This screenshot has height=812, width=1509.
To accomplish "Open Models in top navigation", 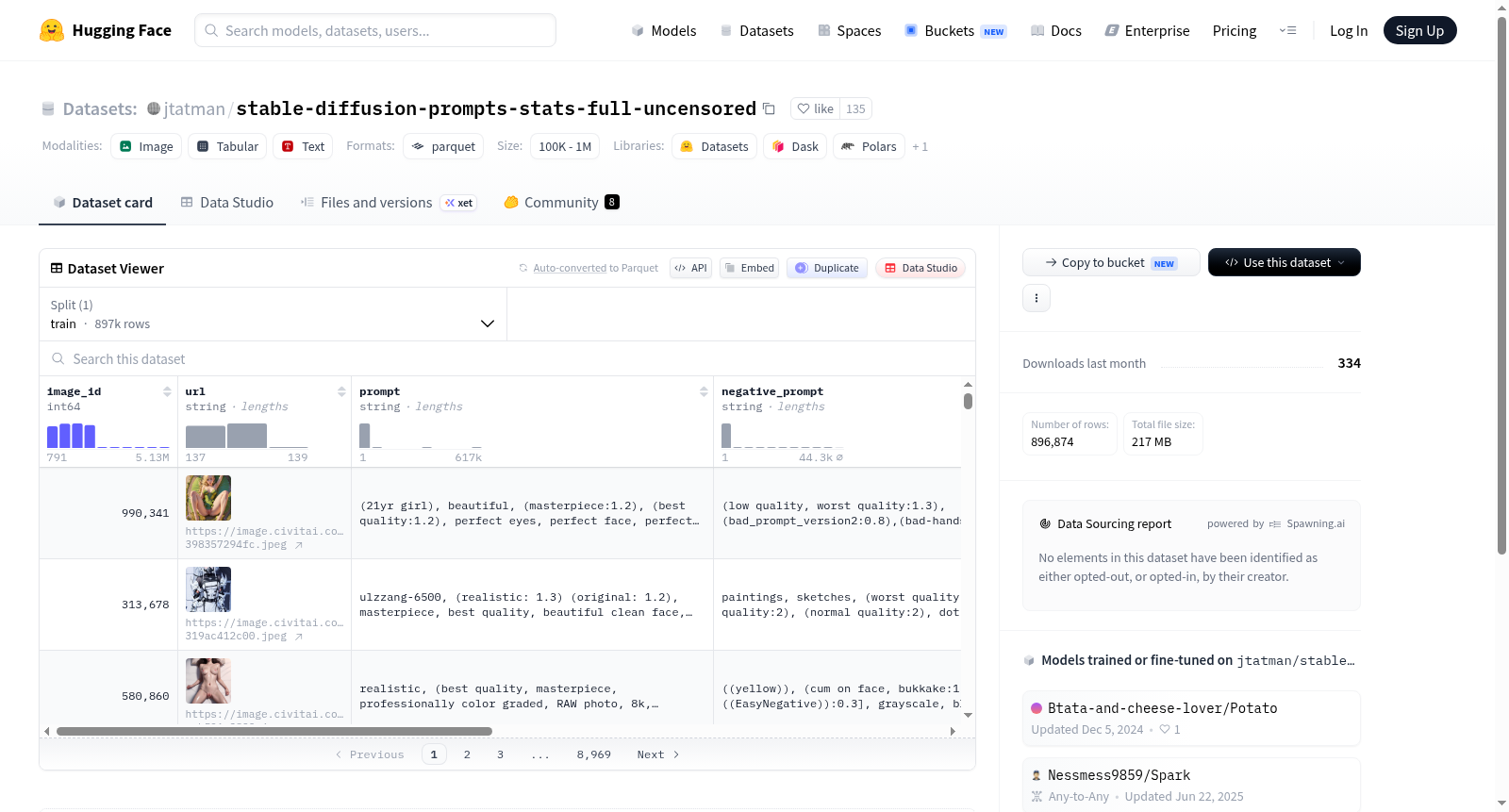I will (664, 31).
